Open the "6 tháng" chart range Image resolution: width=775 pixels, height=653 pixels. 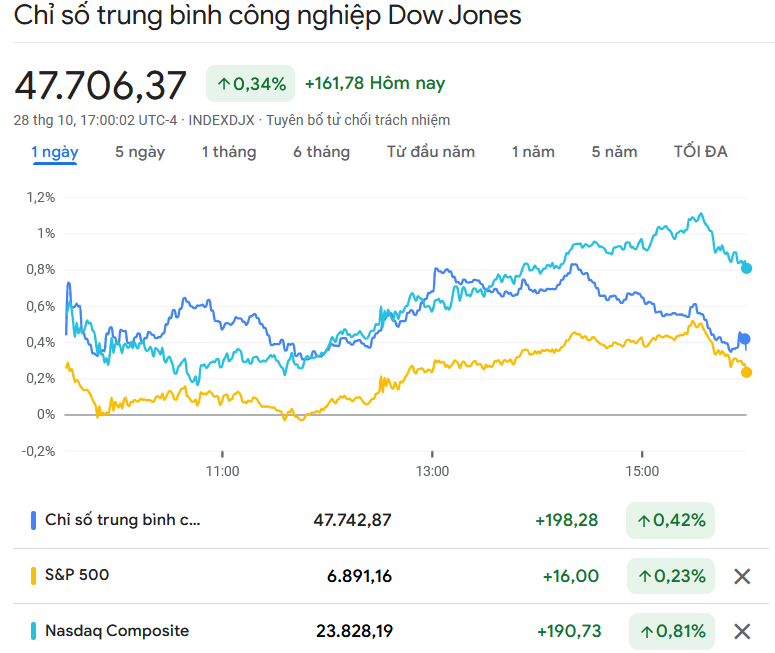[321, 152]
